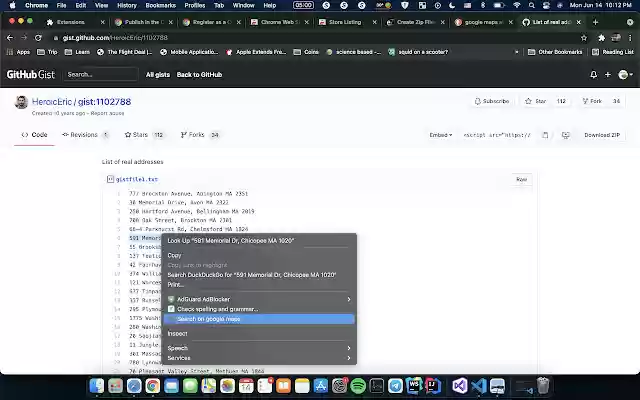Open Spotlight search in menu bar

[x=531, y=5]
